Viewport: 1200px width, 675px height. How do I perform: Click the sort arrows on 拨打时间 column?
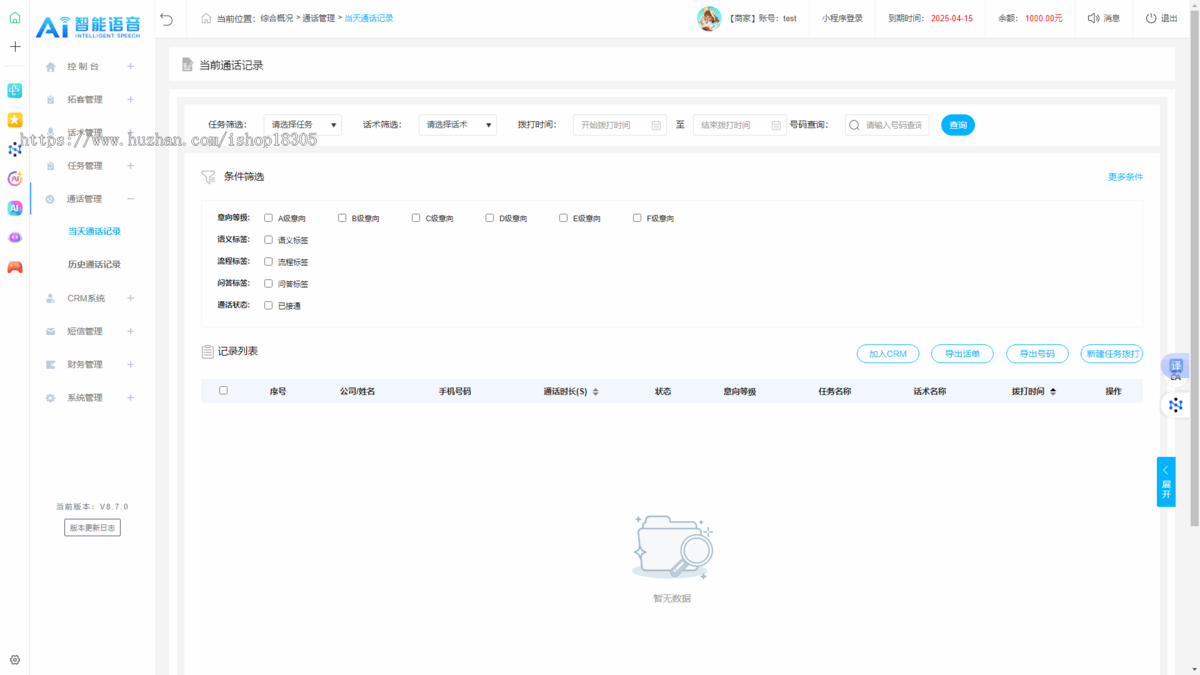tap(1052, 392)
